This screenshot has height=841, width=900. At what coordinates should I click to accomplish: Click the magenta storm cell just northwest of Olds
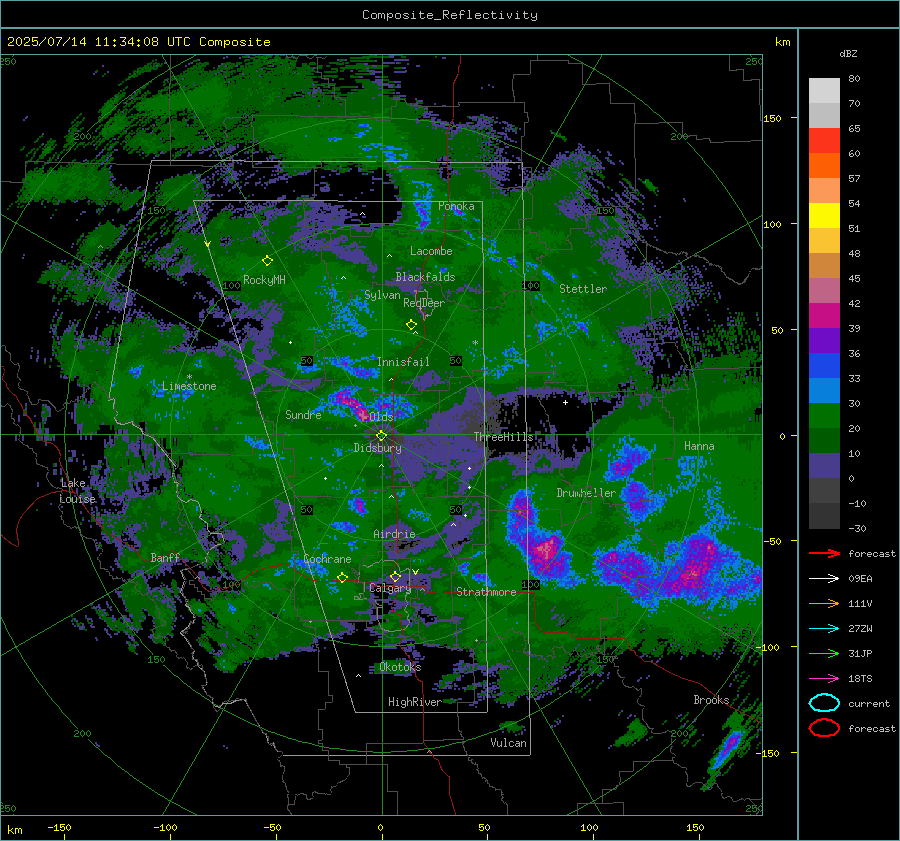coord(351,402)
